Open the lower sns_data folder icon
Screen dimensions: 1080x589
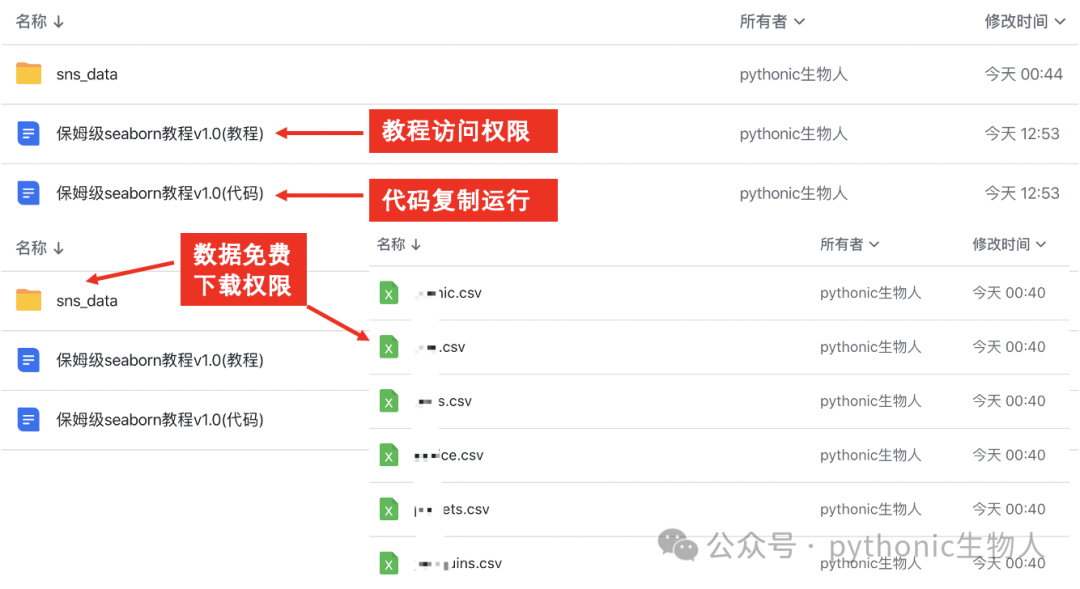tap(28, 300)
